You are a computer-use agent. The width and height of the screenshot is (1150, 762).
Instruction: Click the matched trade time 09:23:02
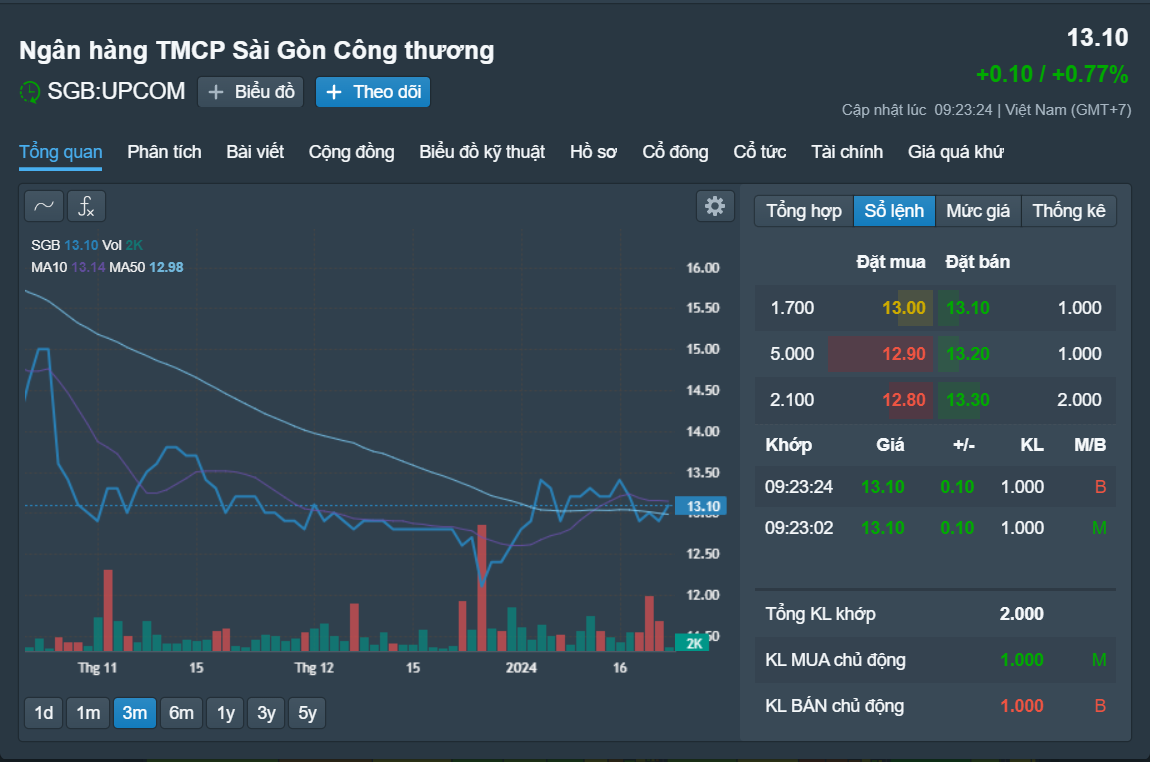tap(799, 528)
